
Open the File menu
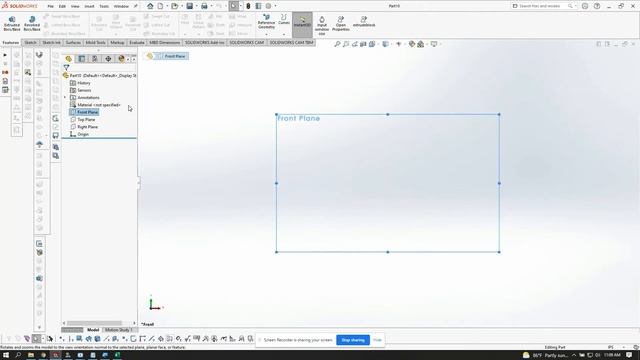(50, 7)
